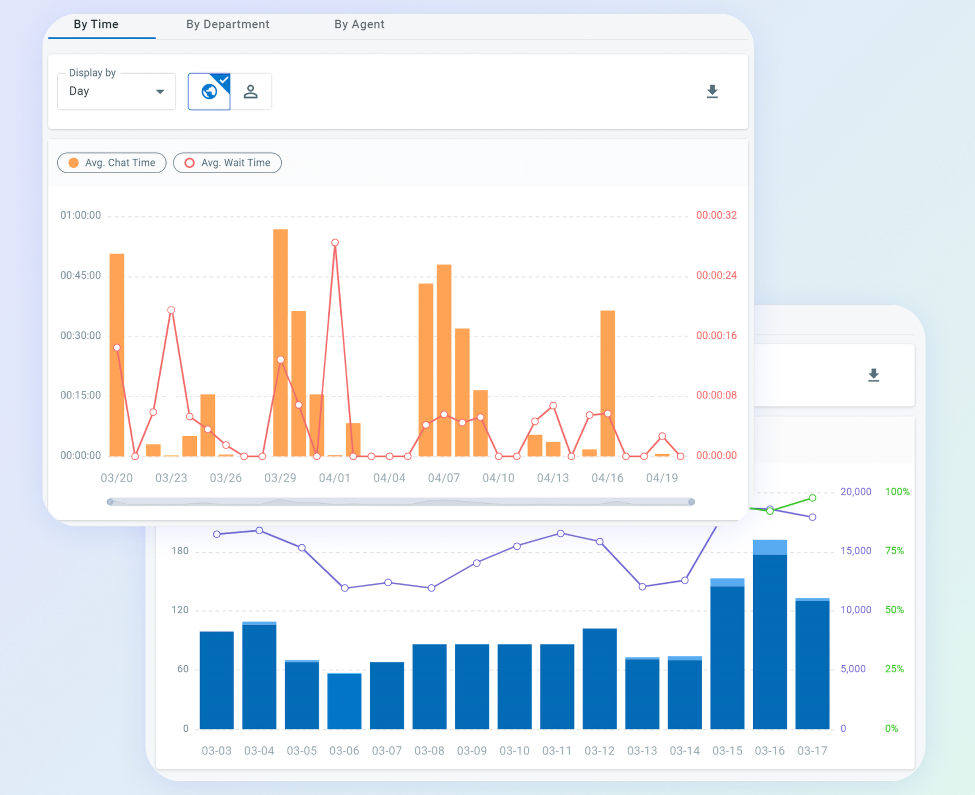Open the By Department tab
Screen dimensions: 975x795
[x=228, y=24]
